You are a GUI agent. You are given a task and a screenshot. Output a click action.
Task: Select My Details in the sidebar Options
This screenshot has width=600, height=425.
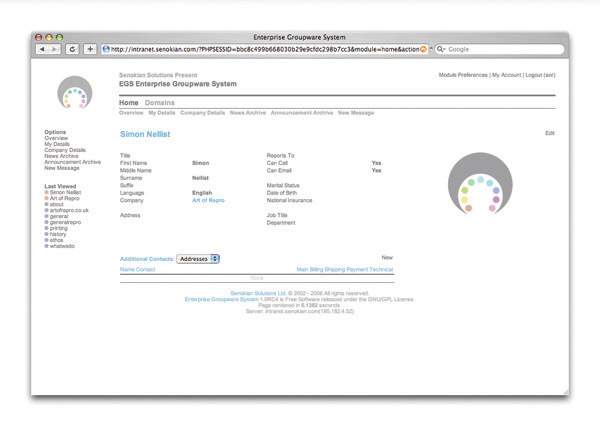(x=57, y=144)
